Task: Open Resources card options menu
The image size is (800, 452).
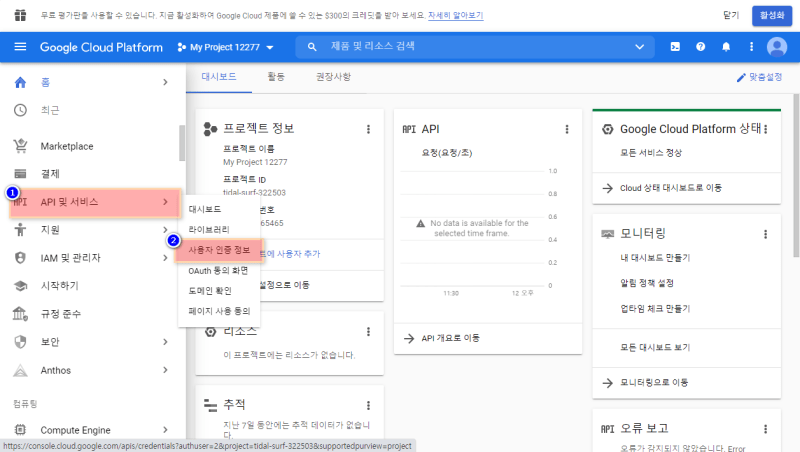Action: (x=368, y=332)
